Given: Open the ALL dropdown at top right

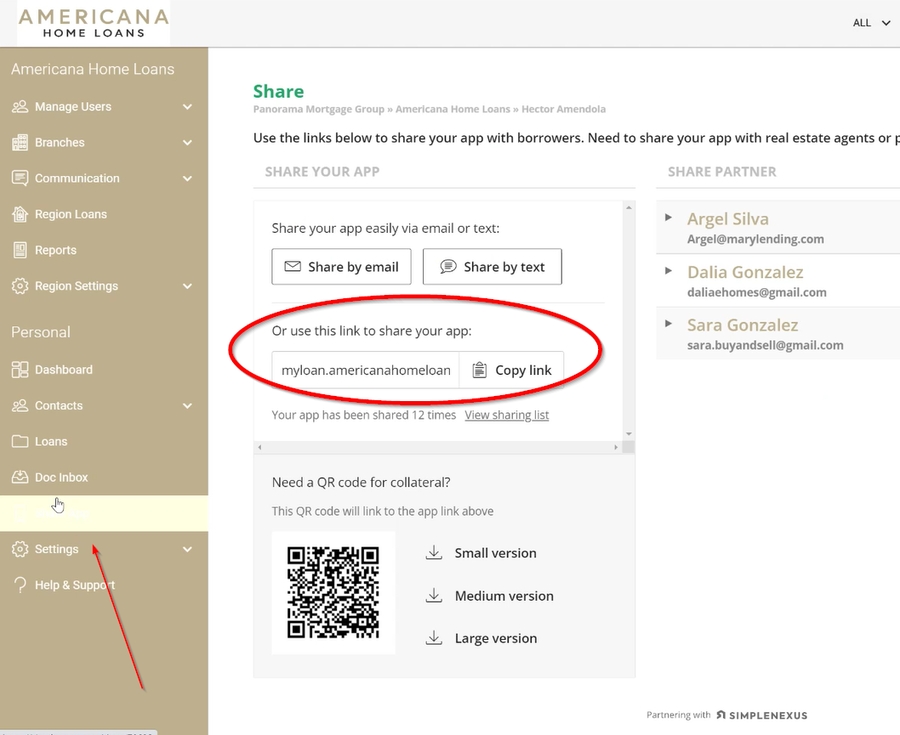Looking at the screenshot, I should click(x=868, y=22).
